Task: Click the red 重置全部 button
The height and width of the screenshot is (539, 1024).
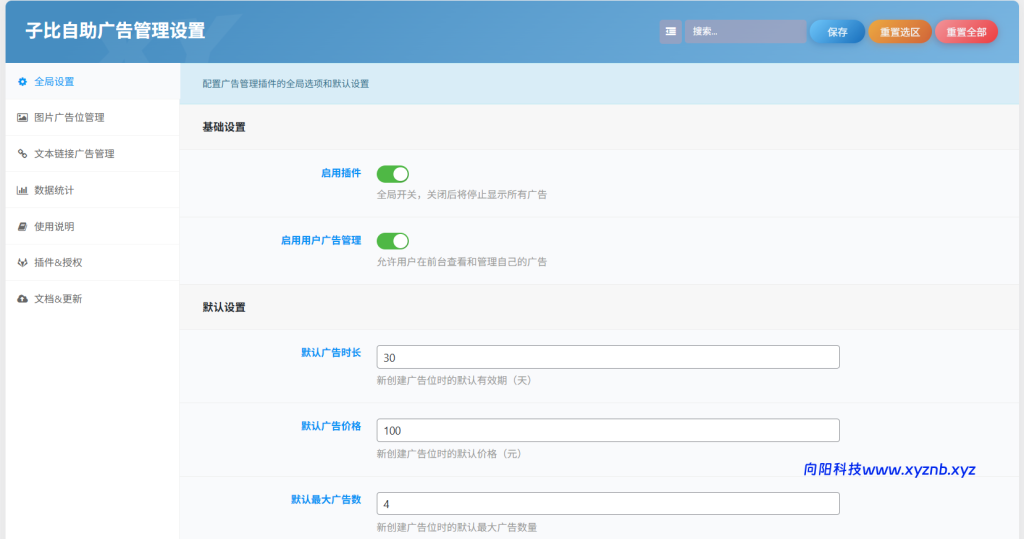Action: [x=966, y=32]
